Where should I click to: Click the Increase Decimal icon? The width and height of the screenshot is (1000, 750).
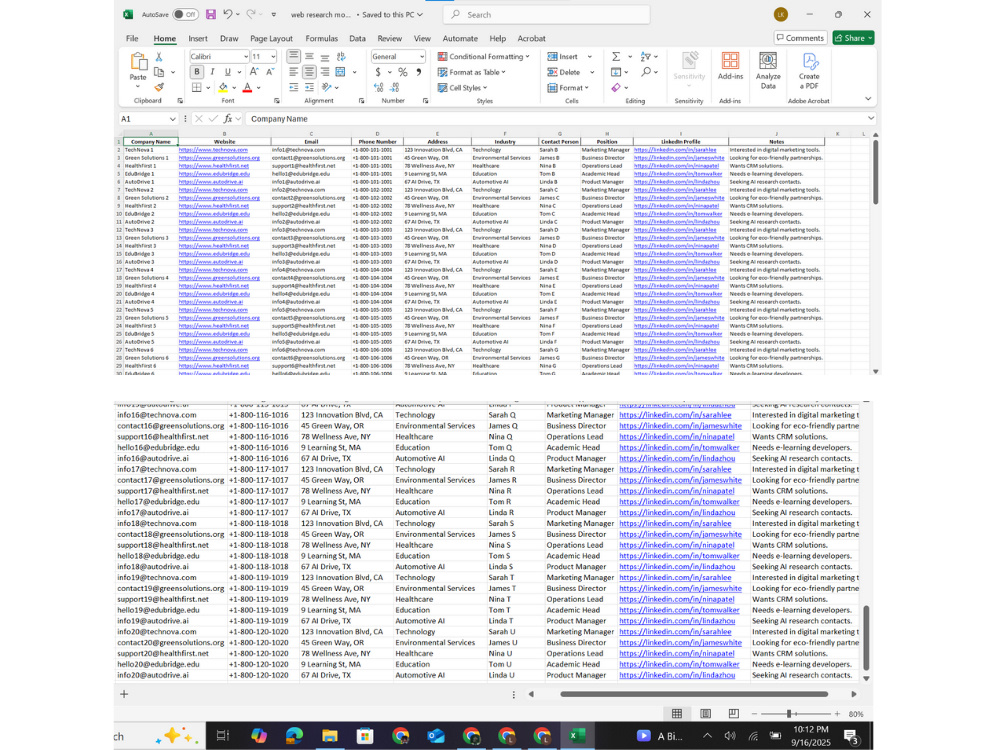(x=379, y=87)
